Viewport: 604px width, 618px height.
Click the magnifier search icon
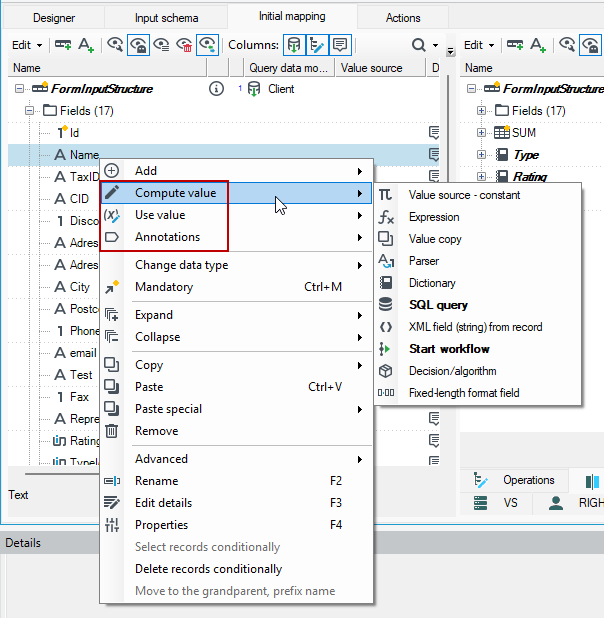(x=418, y=45)
